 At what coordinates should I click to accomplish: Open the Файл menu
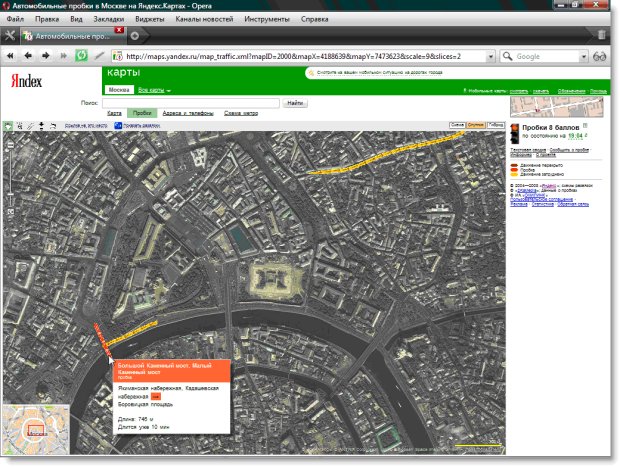click(x=15, y=19)
